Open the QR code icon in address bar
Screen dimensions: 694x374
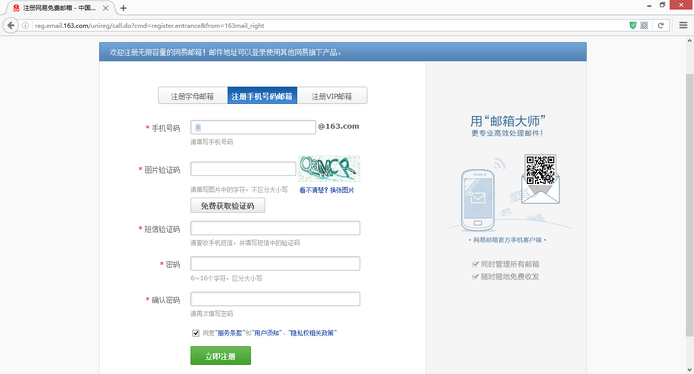pyautogui.click(x=644, y=25)
